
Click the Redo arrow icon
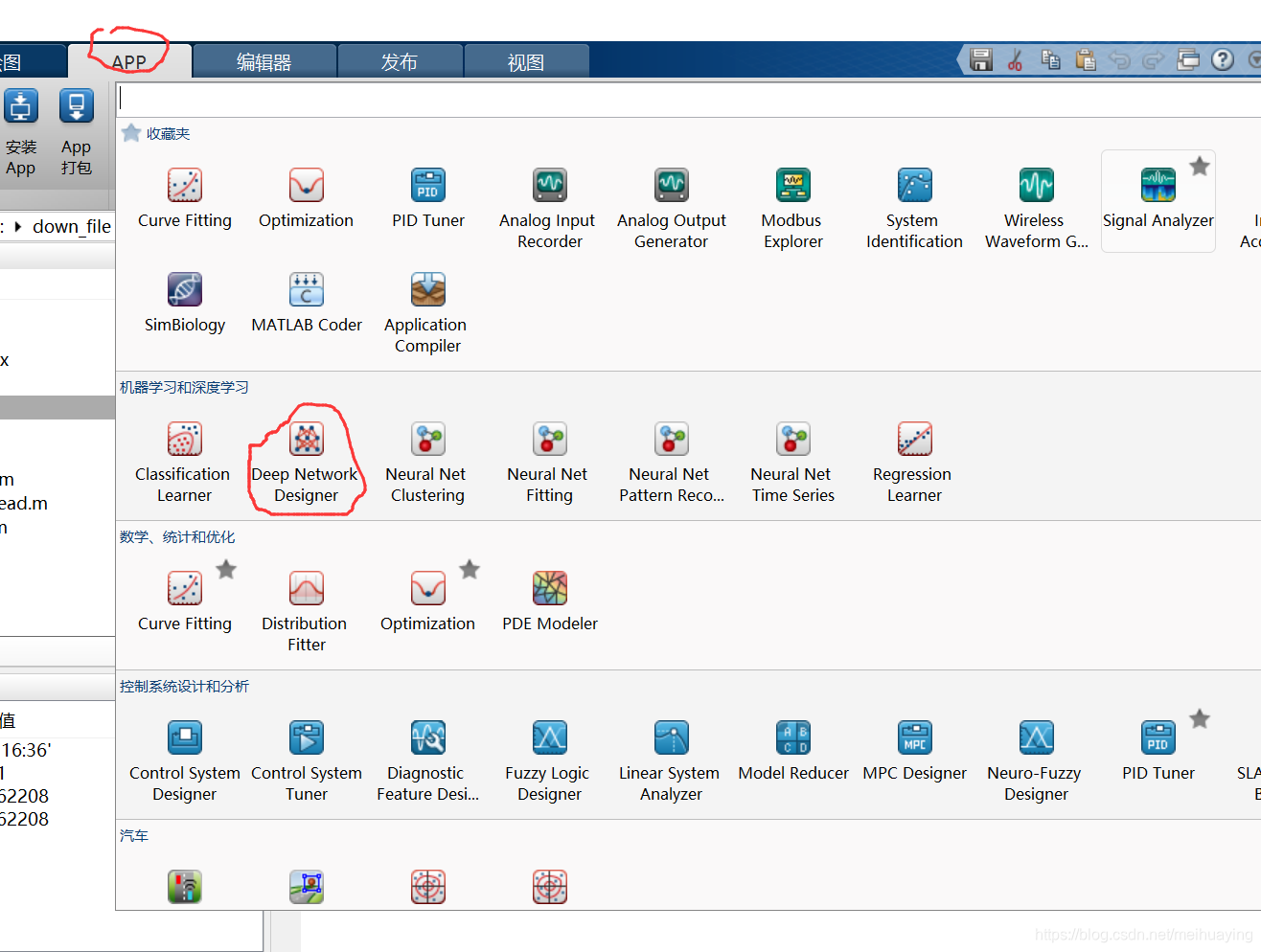(x=1154, y=60)
